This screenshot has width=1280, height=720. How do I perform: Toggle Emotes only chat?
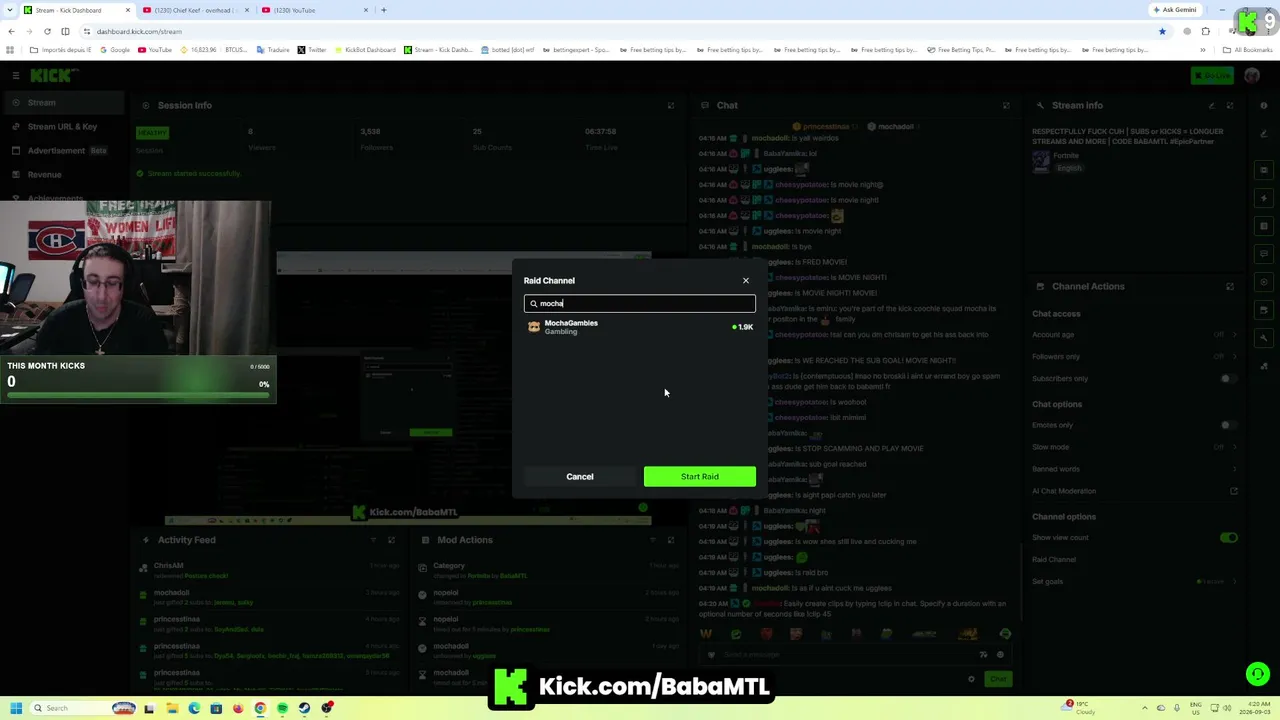pos(1228,425)
